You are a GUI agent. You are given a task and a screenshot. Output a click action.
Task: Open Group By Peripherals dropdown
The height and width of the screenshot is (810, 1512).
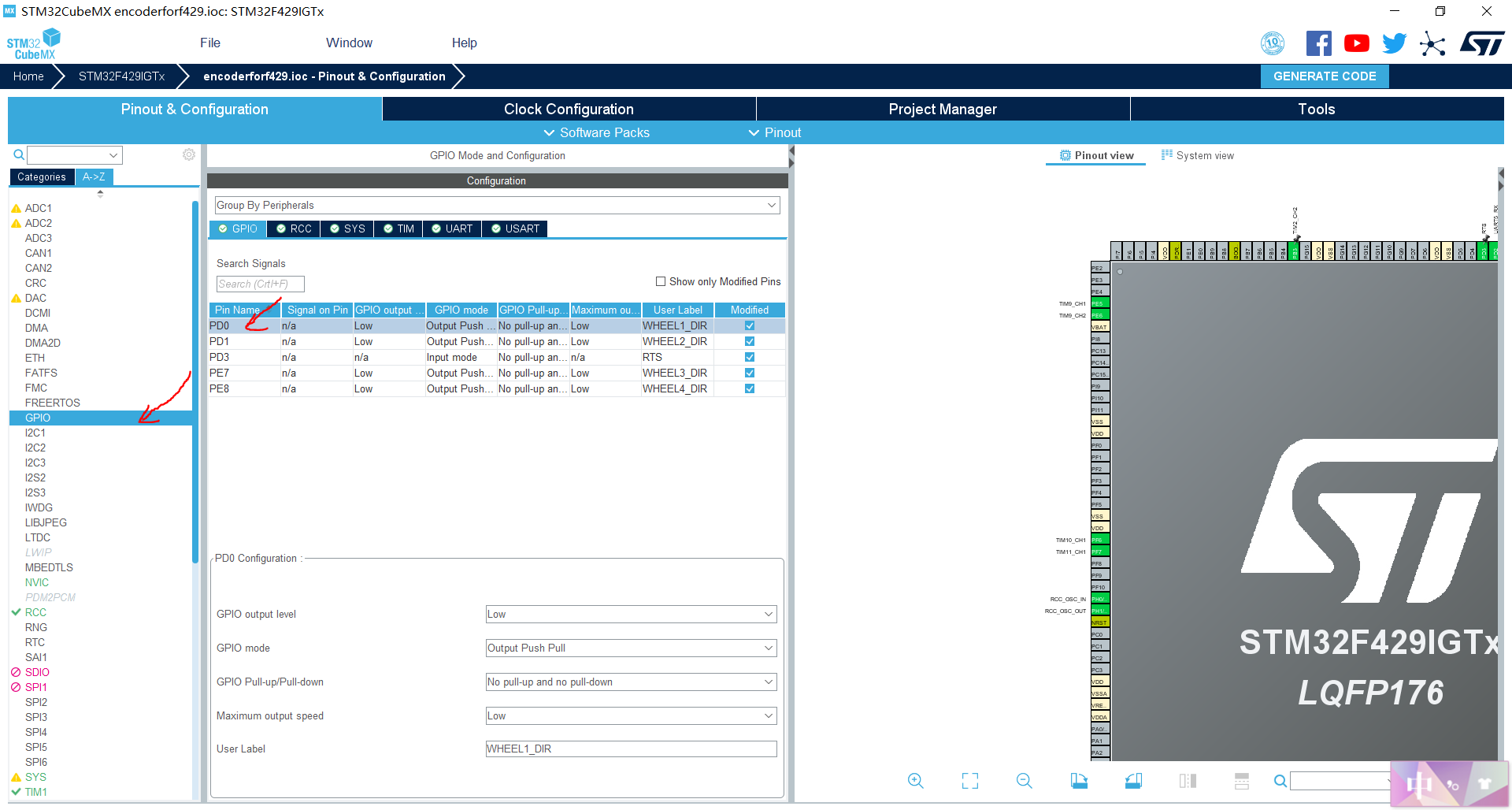point(497,205)
